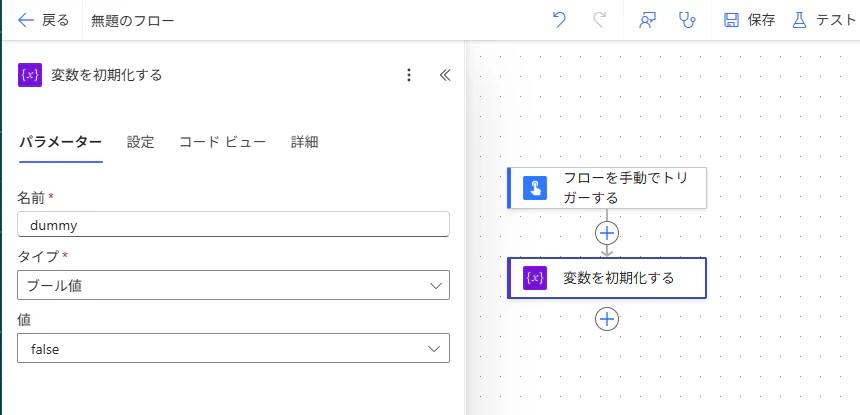Screen dimensions: 860x415
Task: Click the 値 field label
Action: (x=25, y=320)
